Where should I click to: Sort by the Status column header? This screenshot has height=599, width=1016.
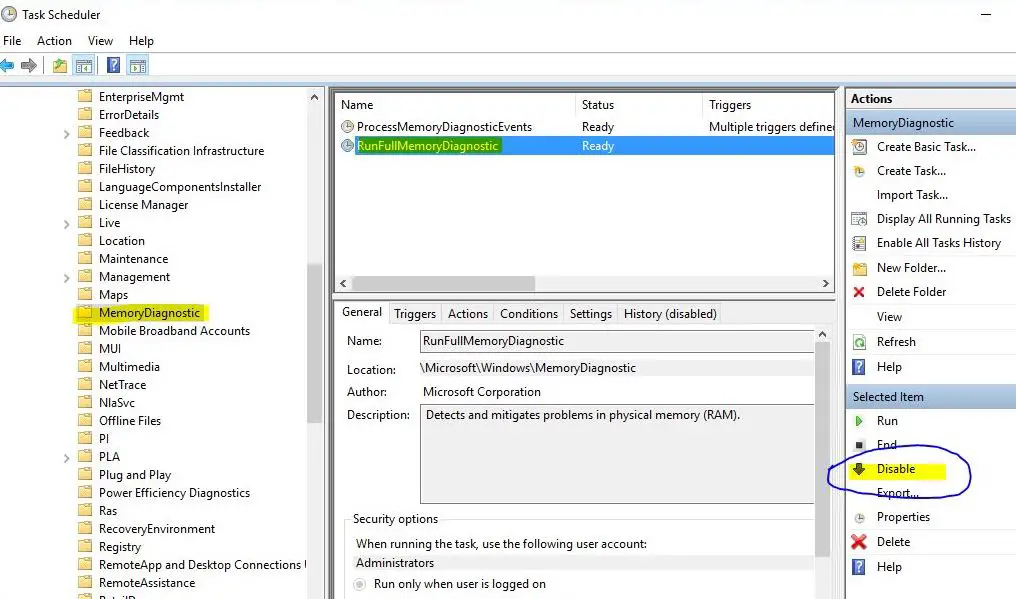click(x=638, y=105)
